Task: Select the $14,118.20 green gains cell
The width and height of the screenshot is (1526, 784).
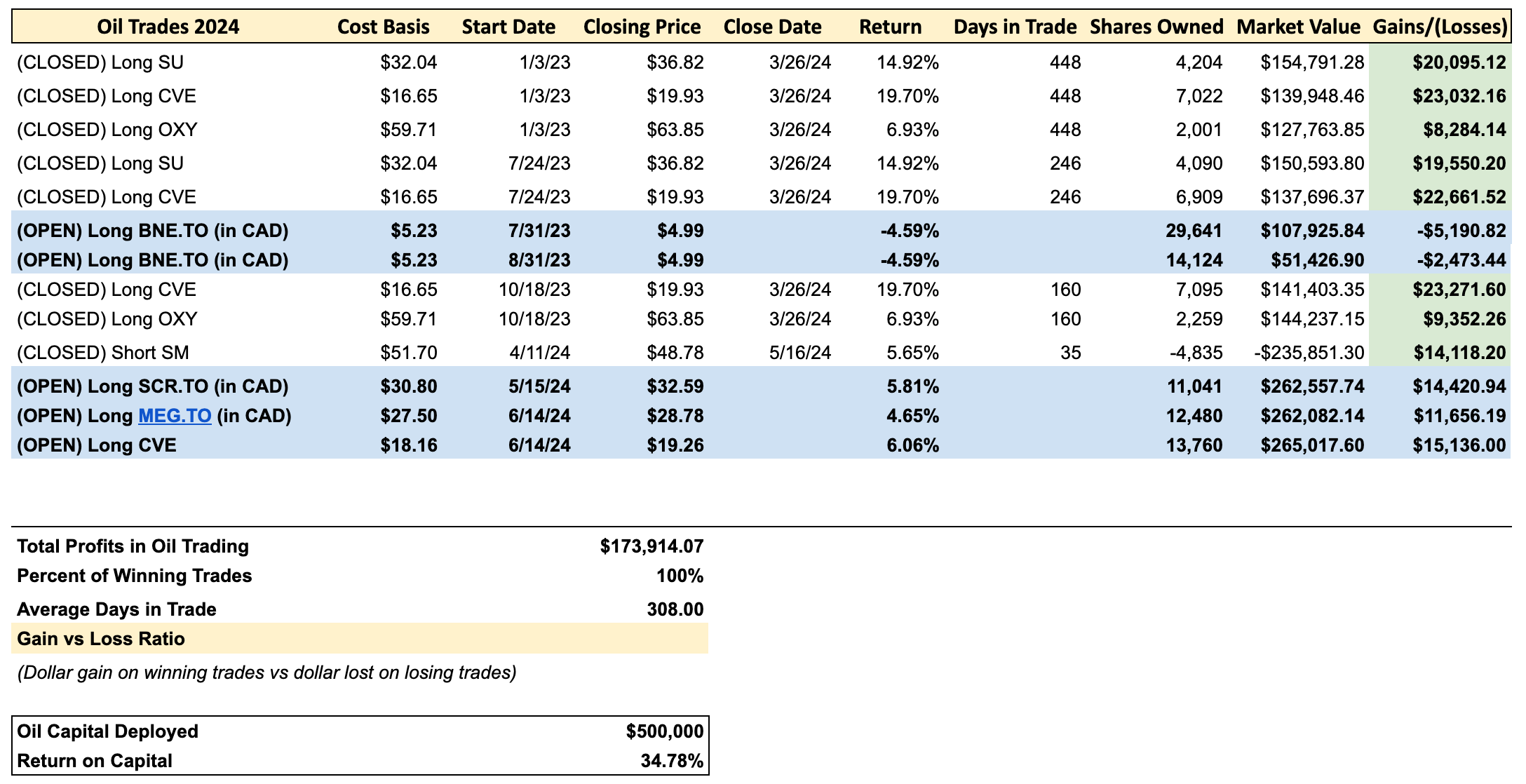Action: (1459, 352)
